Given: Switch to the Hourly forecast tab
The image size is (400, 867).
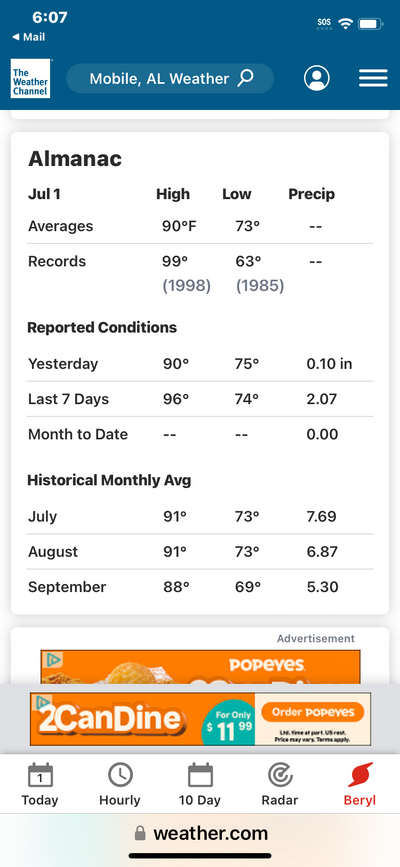Looking at the screenshot, I should coord(120,784).
